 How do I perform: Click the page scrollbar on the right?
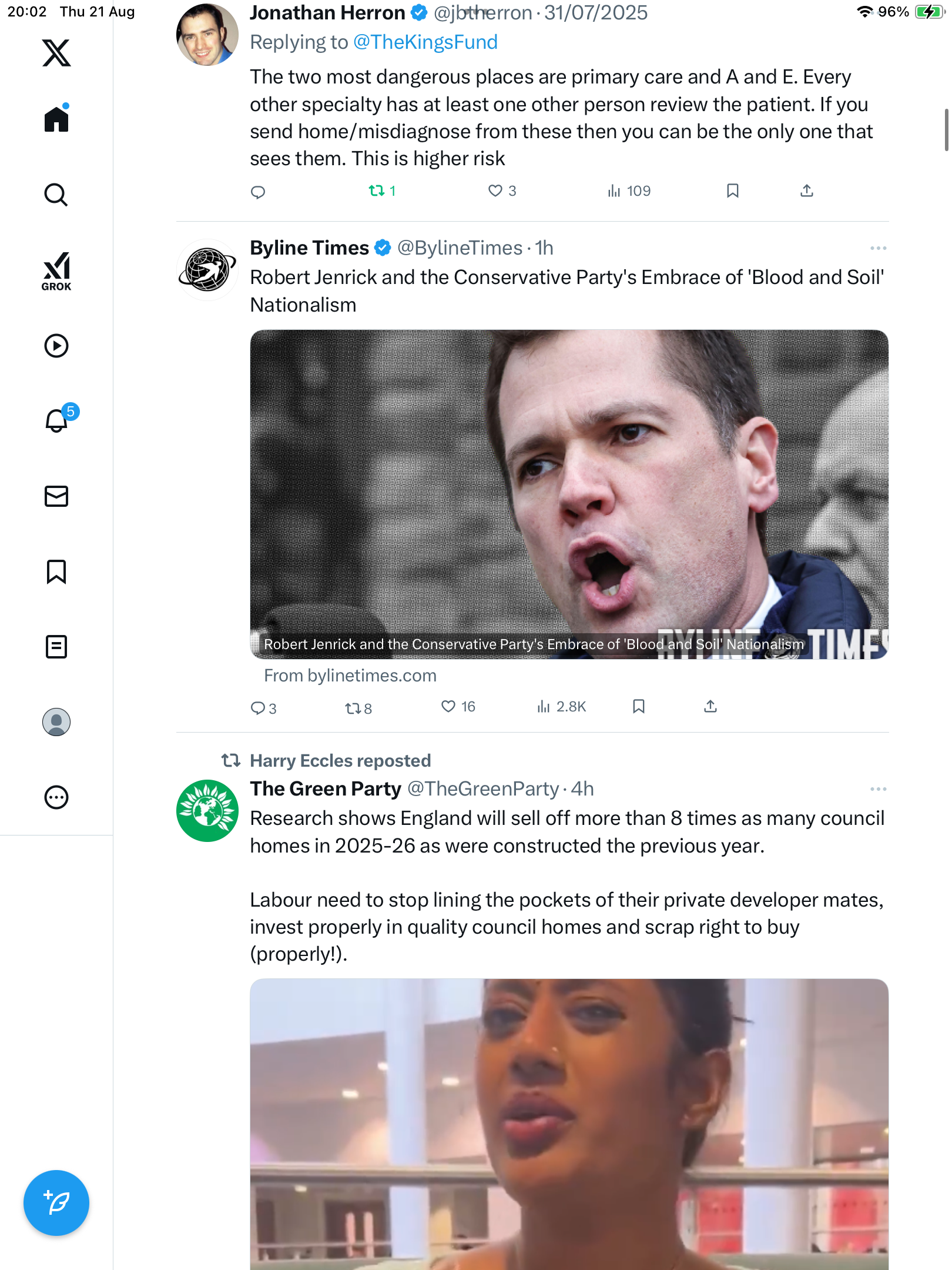click(x=946, y=129)
